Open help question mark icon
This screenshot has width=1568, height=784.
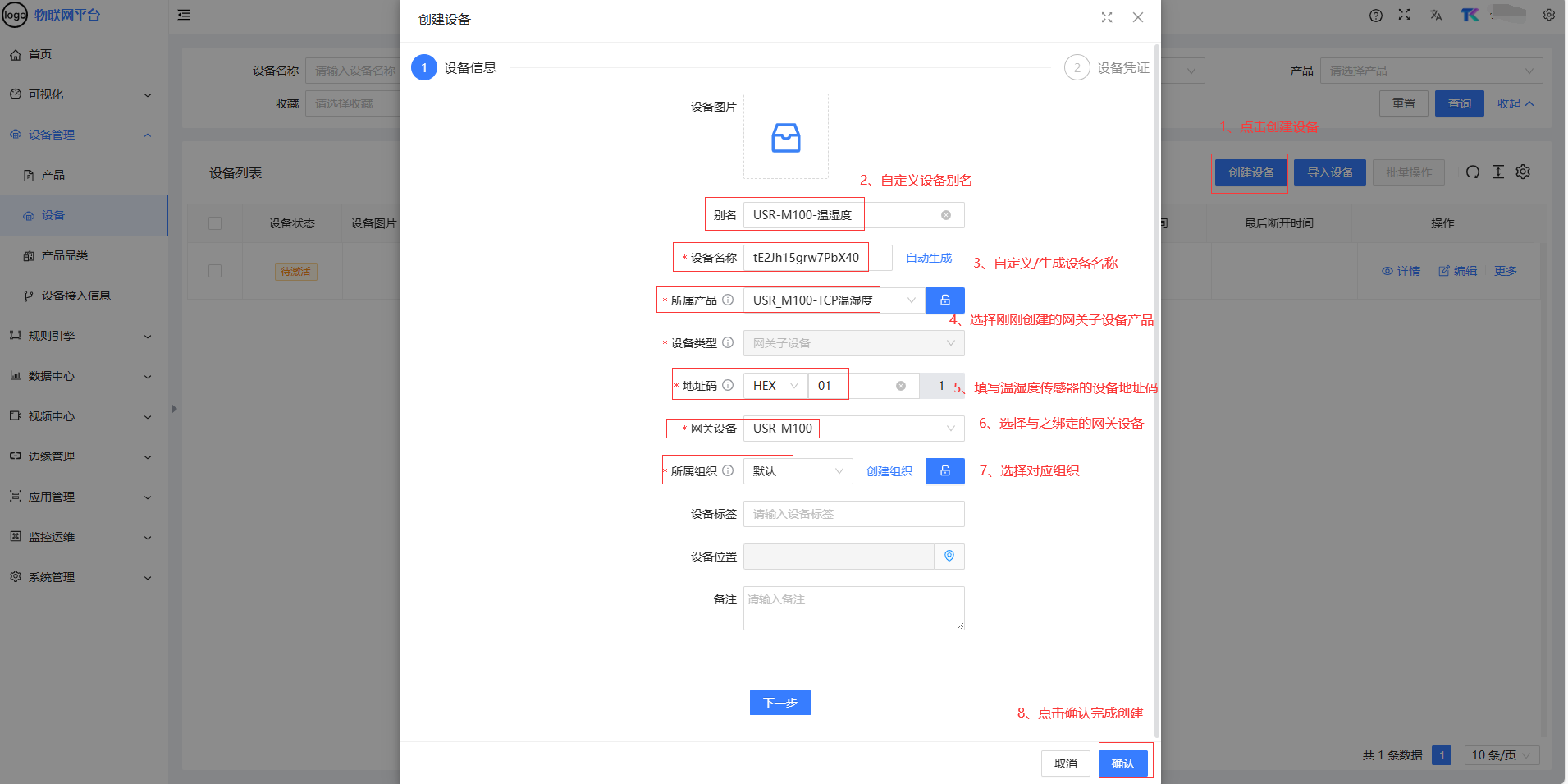[1376, 16]
